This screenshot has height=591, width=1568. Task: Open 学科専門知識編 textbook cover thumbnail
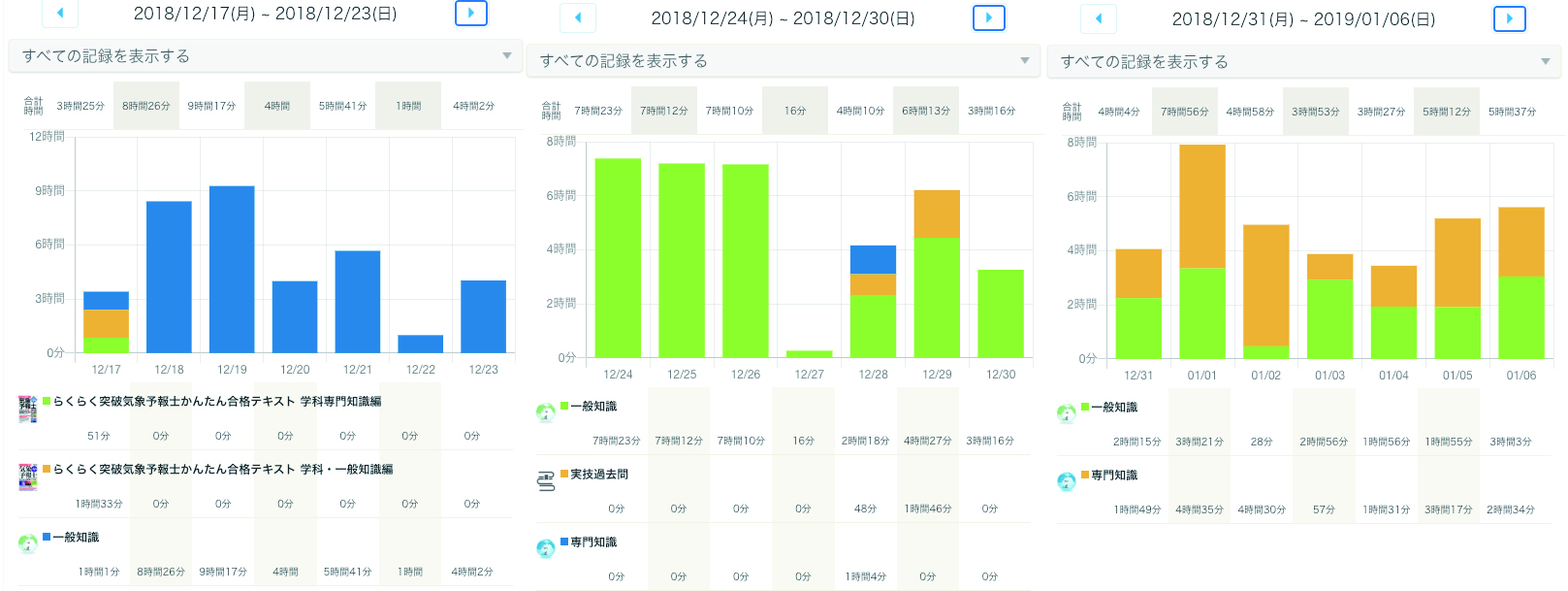[27, 410]
